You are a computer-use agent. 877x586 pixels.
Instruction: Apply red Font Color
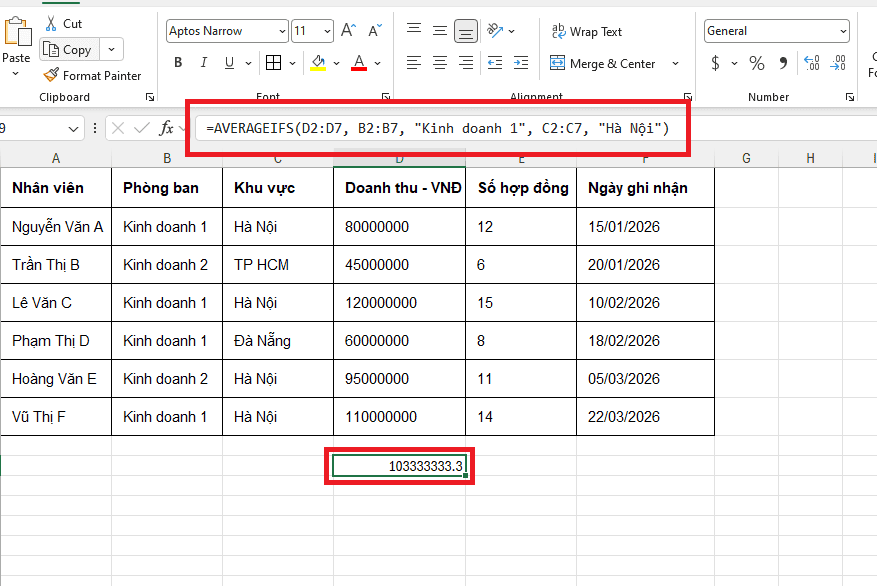359,63
